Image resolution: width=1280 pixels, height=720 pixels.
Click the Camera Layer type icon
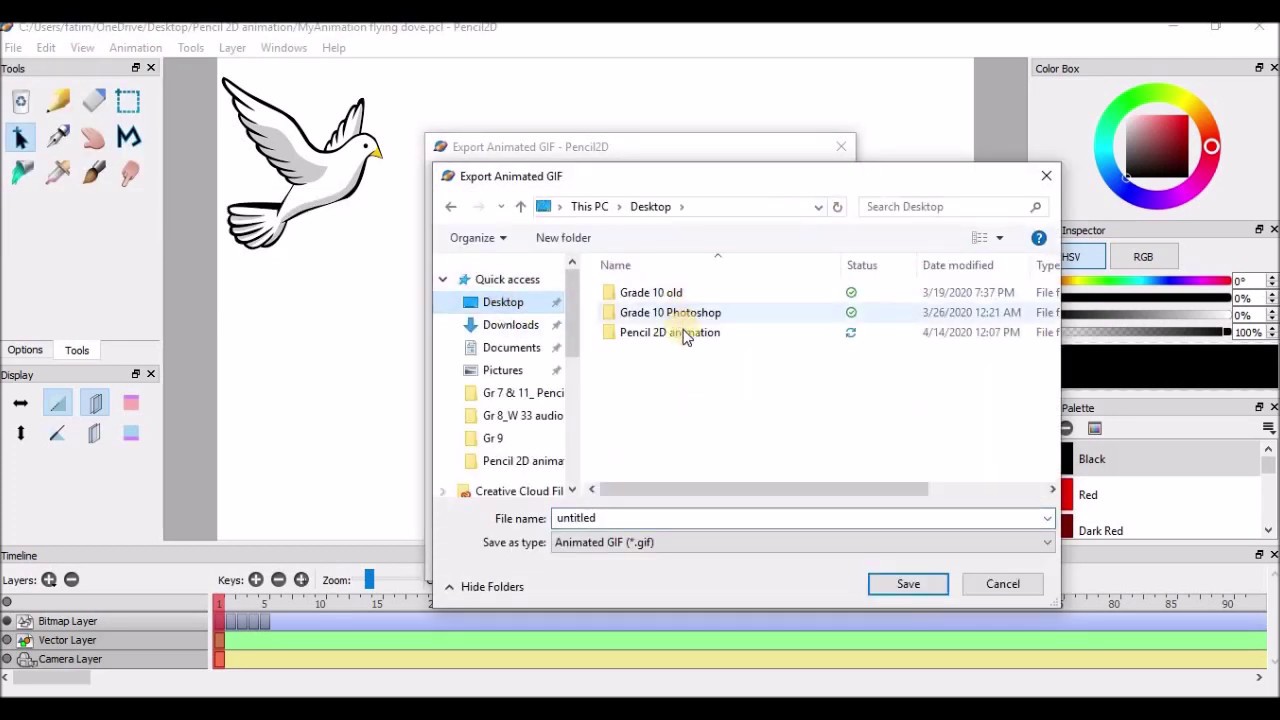point(25,659)
